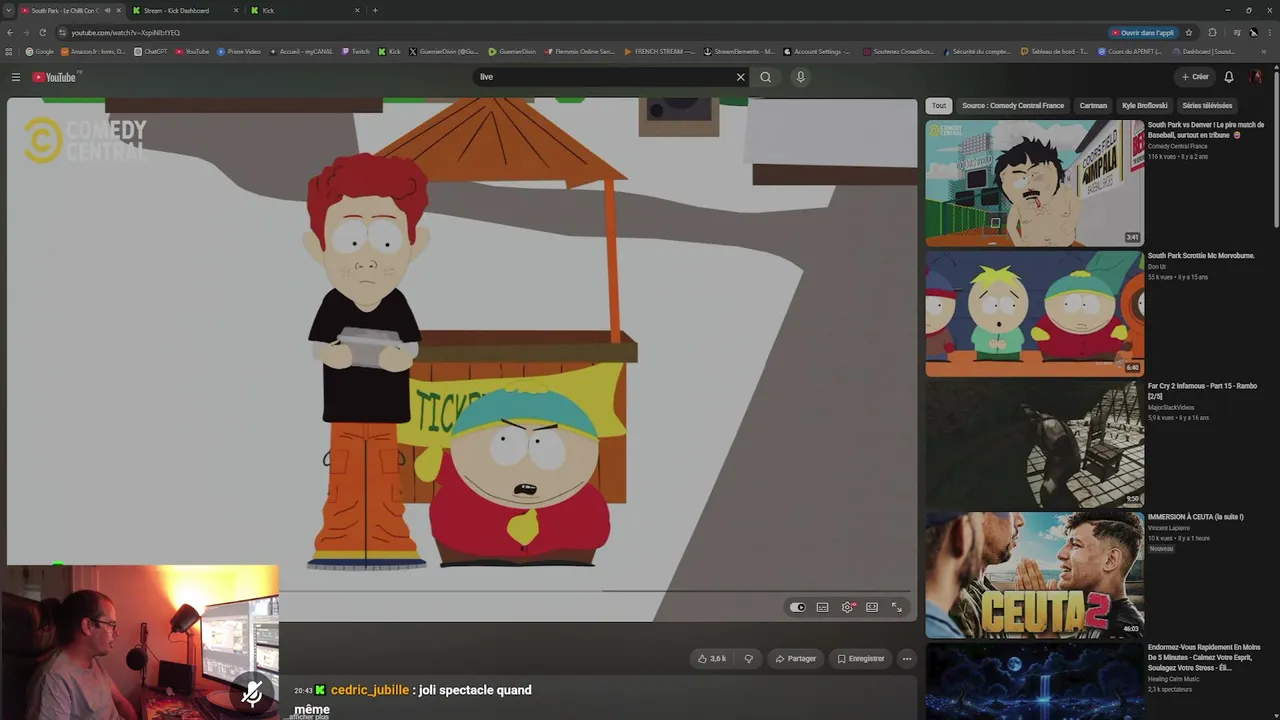Image resolution: width=1280 pixels, height=720 pixels.
Task: Switch to the Kick browser tab
Action: tap(304, 10)
